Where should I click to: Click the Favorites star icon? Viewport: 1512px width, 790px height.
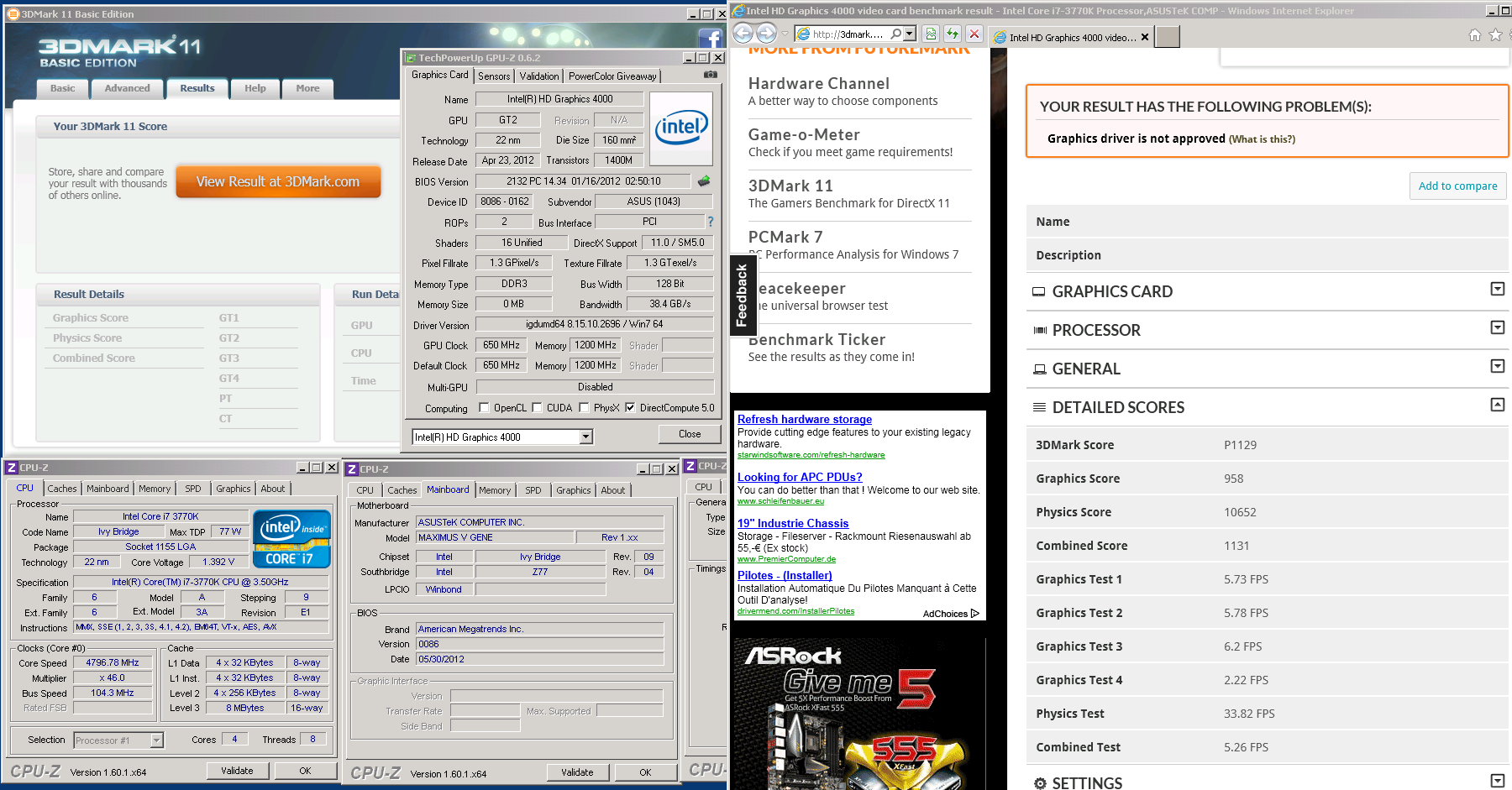pos(1495,35)
